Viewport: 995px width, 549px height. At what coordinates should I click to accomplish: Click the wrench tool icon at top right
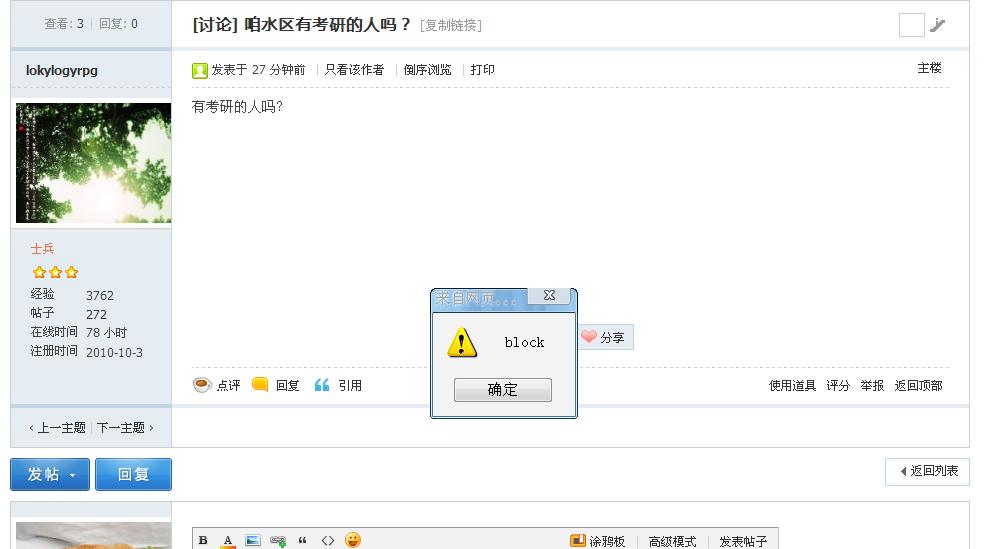(x=937, y=25)
